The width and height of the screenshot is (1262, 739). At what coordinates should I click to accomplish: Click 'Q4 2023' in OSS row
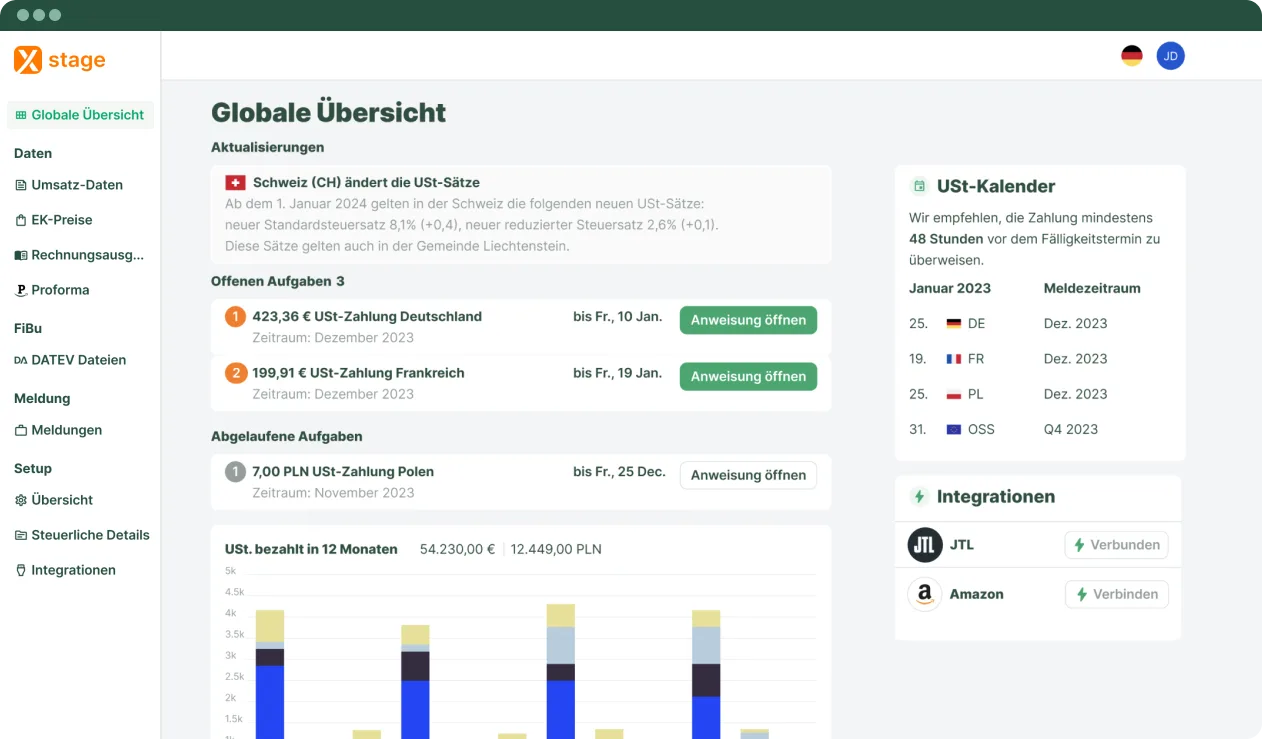tap(1071, 429)
